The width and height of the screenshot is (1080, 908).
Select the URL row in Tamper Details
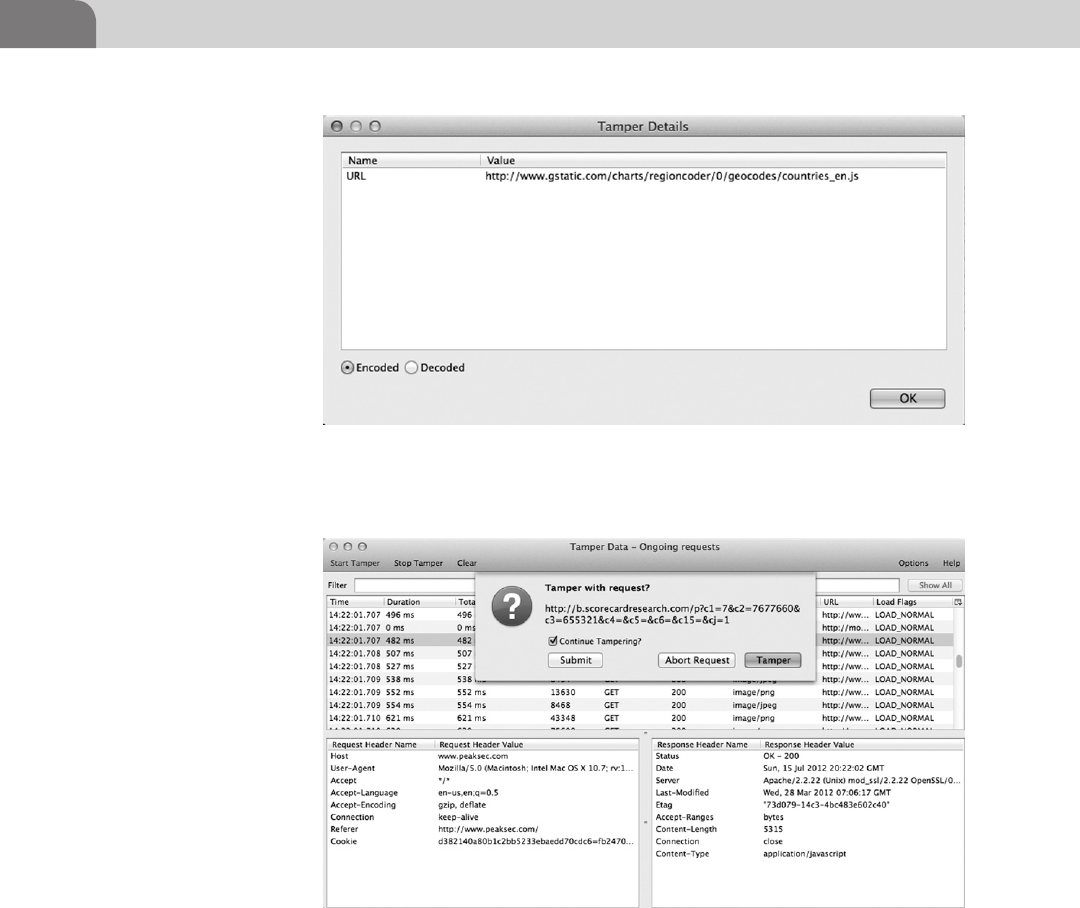643,176
